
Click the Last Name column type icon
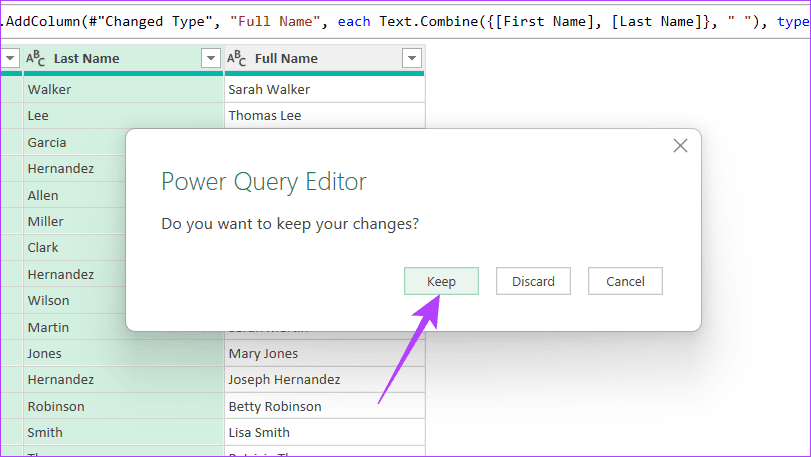pos(36,58)
